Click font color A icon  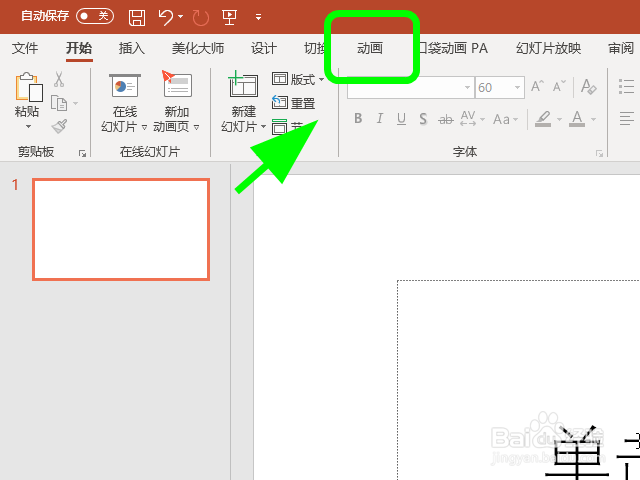(x=577, y=119)
